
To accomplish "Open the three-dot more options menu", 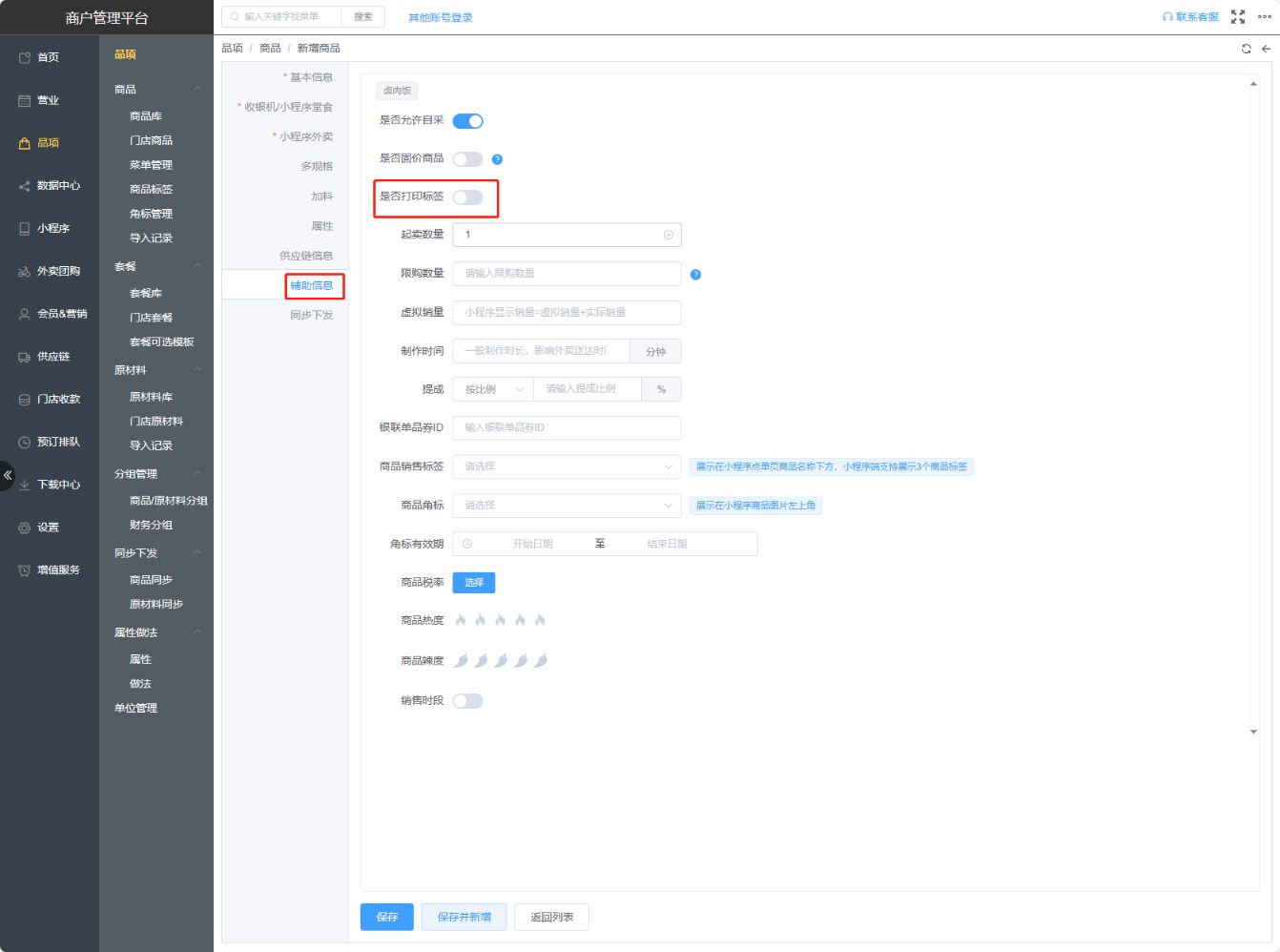I will (x=1265, y=17).
